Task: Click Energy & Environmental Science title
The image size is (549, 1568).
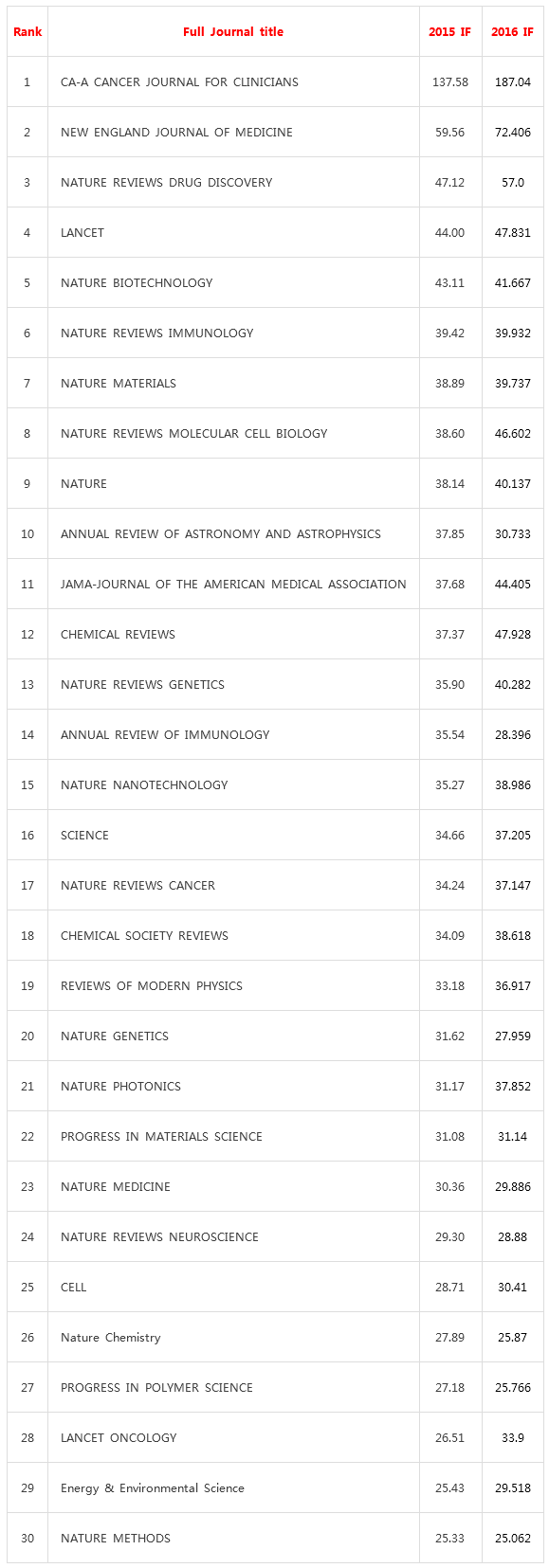Action: tap(153, 1488)
